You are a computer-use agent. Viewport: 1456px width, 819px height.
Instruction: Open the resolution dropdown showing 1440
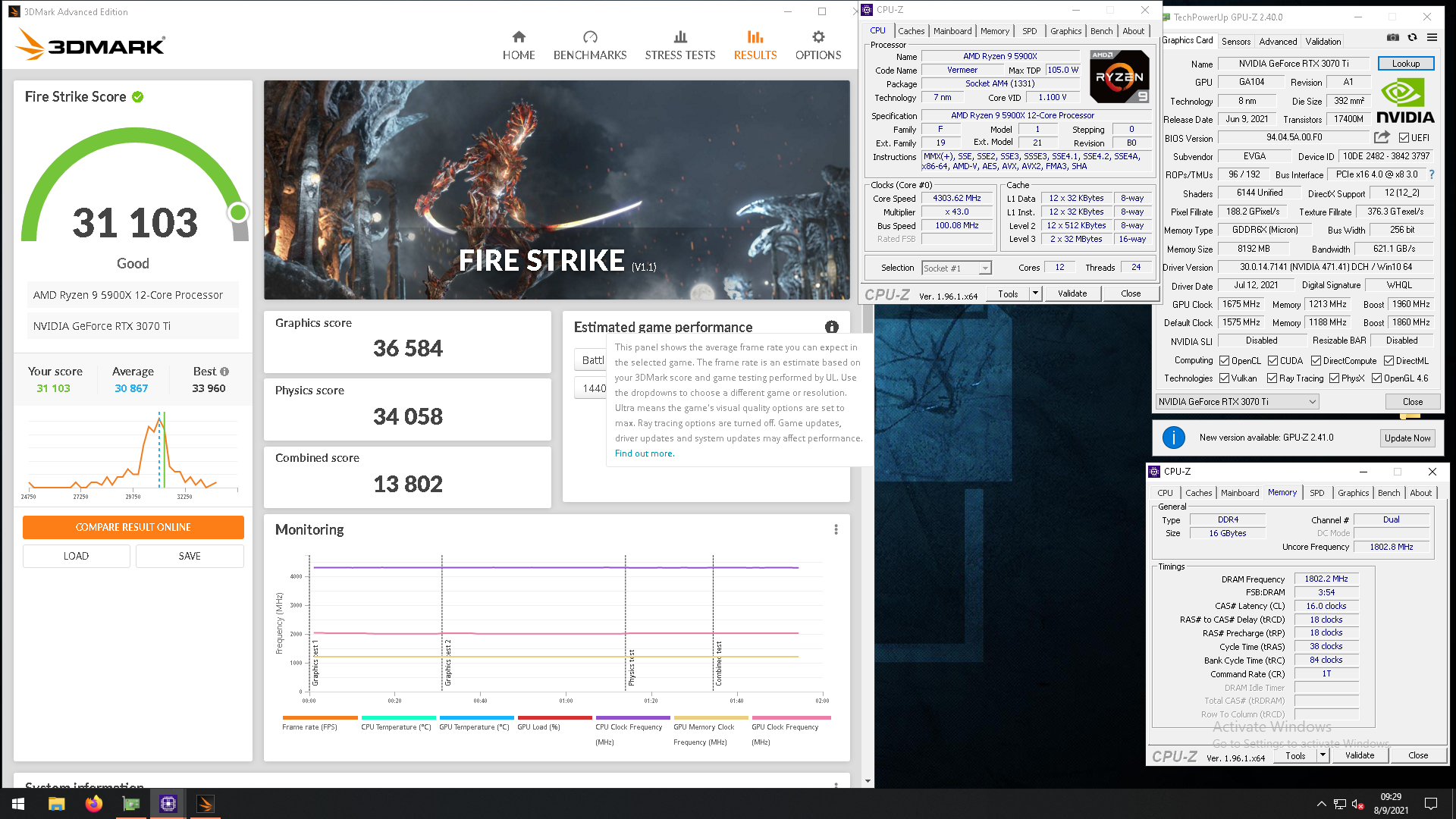tap(591, 388)
